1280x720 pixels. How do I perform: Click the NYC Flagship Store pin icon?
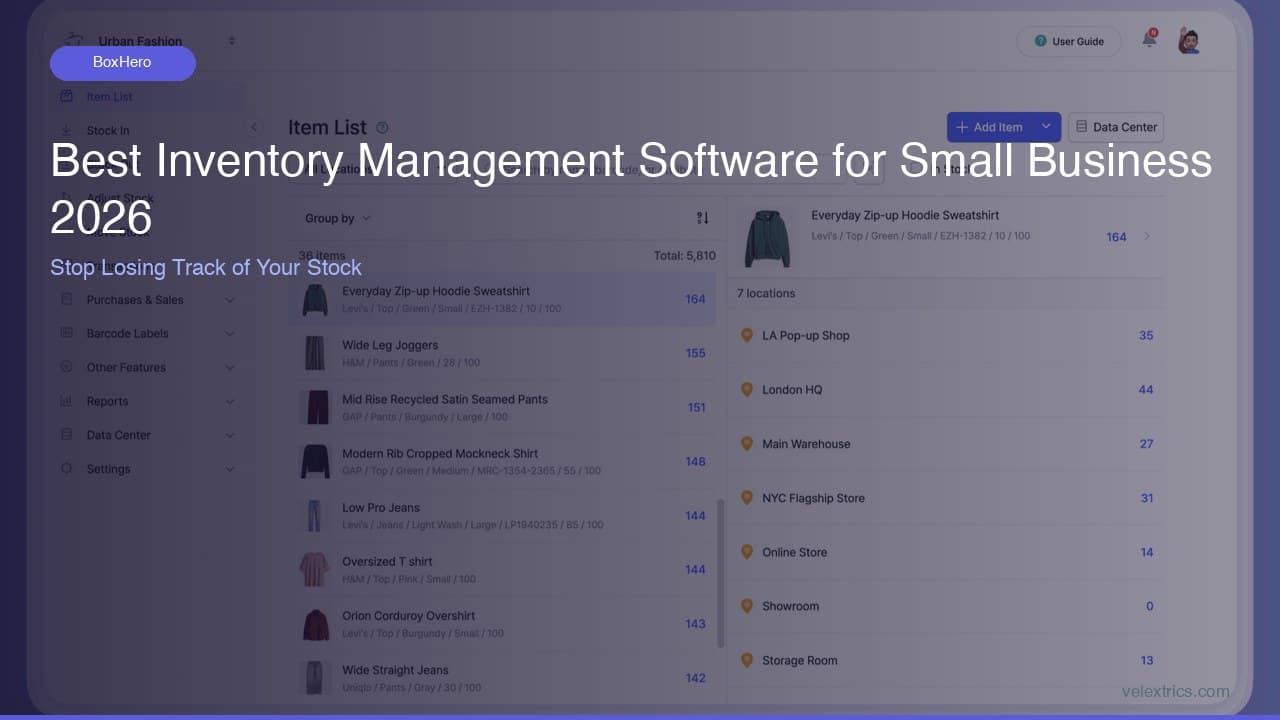746,497
